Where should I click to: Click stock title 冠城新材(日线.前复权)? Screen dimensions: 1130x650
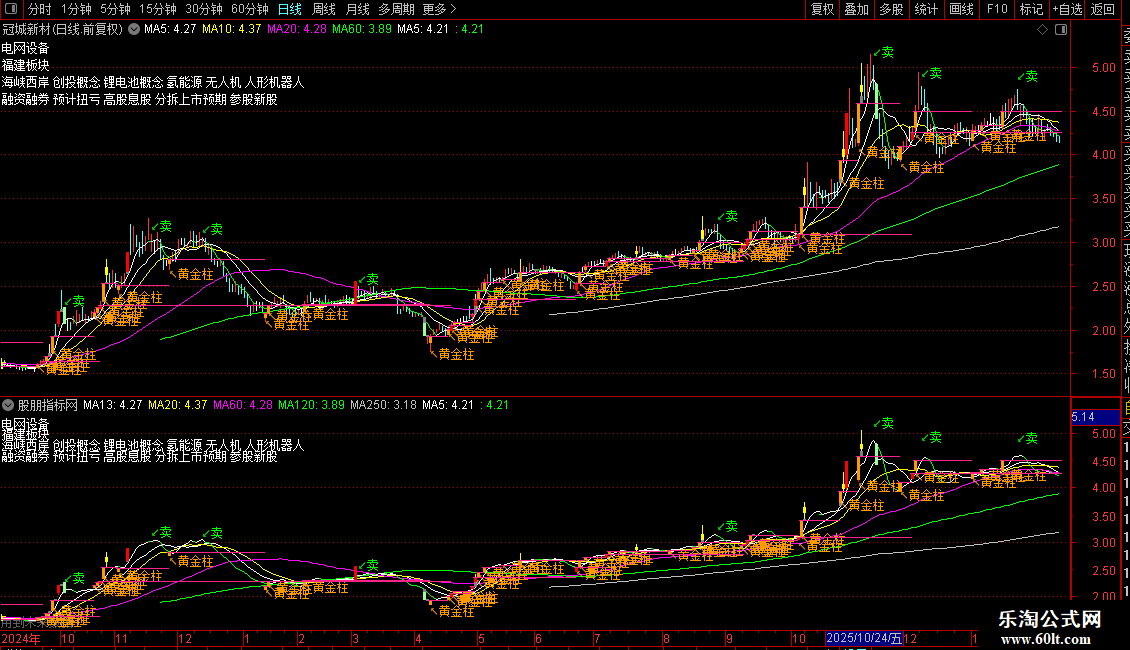pos(63,30)
